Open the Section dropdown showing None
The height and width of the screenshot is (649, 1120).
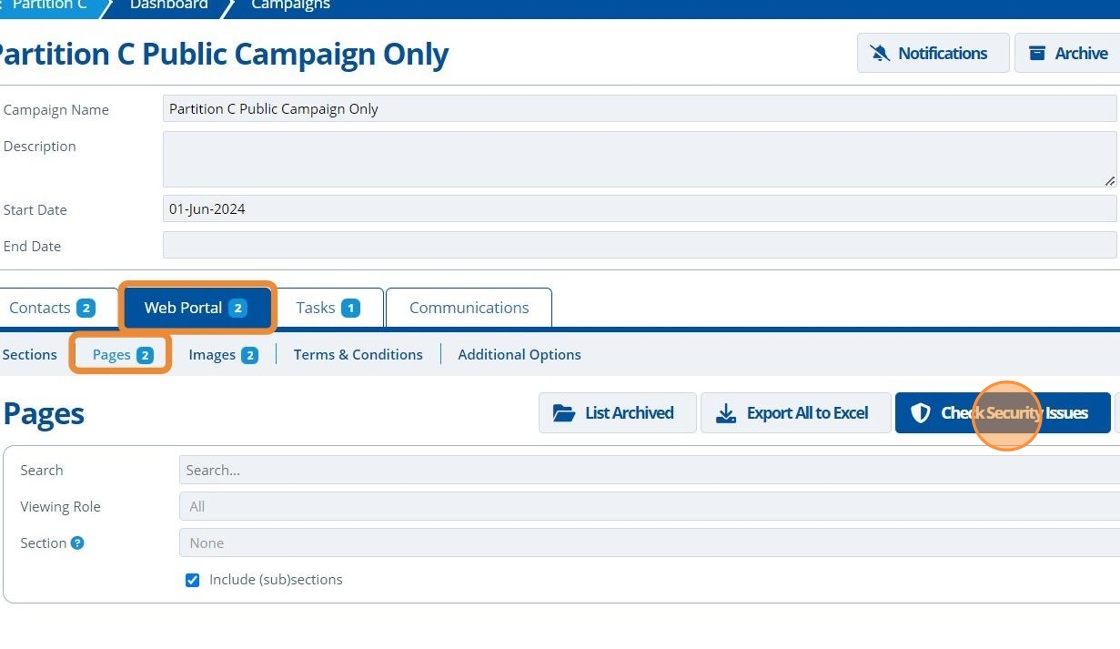tap(648, 543)
